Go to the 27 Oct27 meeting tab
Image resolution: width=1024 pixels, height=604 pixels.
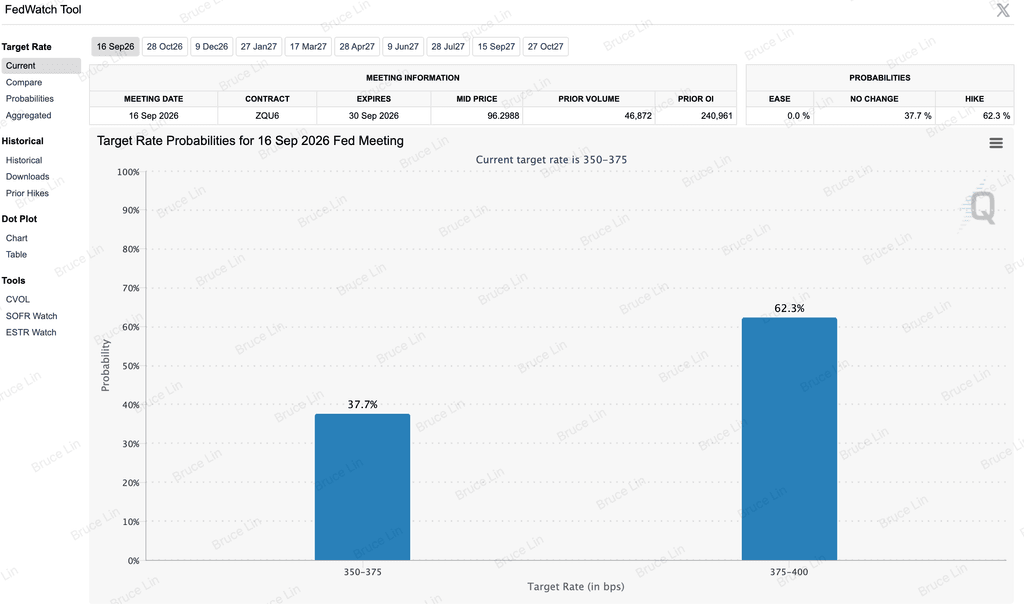545,46
